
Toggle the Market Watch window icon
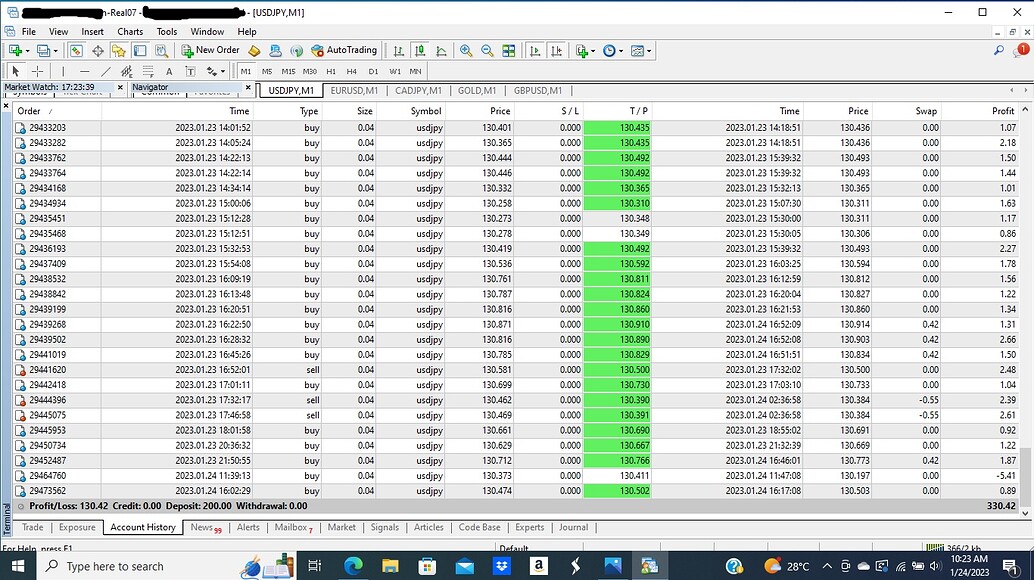point(76,51)
